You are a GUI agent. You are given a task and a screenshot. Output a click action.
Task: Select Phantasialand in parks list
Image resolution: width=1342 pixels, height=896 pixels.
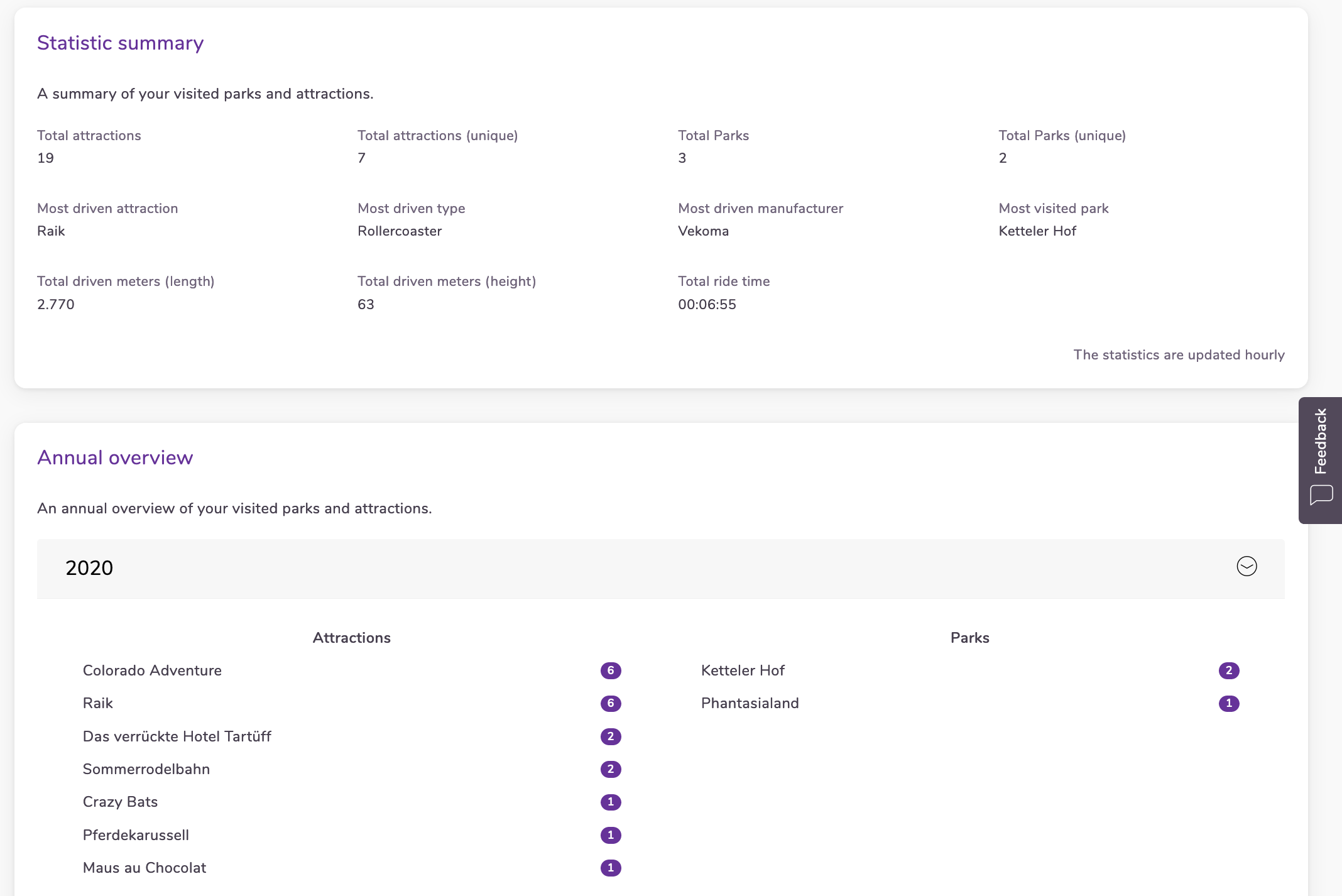coord(750,703)
